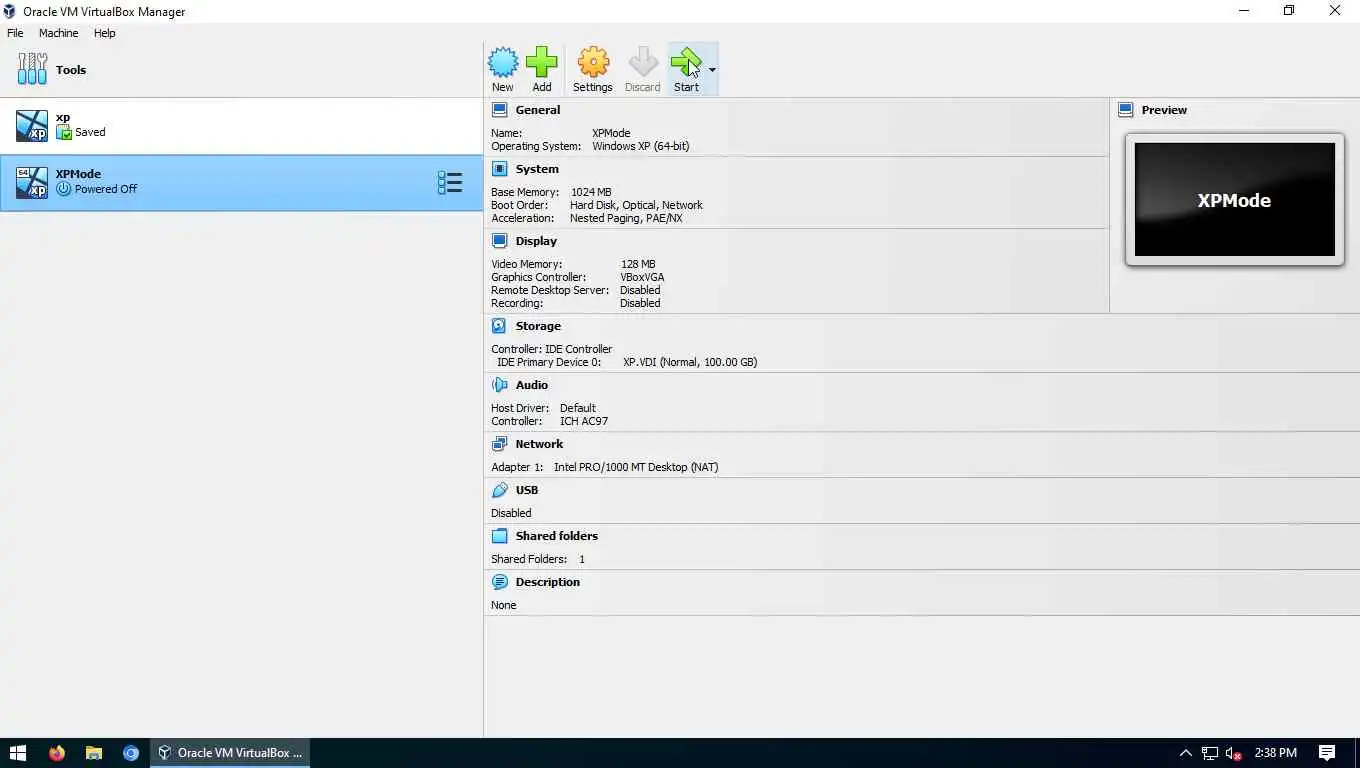This screenshot has height=768, width=1360.
Task: Click the xp Saved status text
Action: 90,132
